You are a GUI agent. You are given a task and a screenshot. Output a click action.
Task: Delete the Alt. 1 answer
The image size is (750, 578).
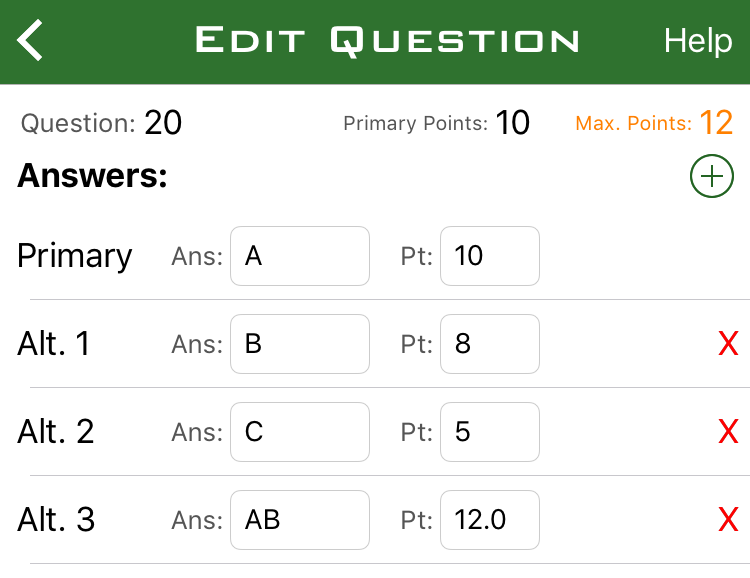728,344
